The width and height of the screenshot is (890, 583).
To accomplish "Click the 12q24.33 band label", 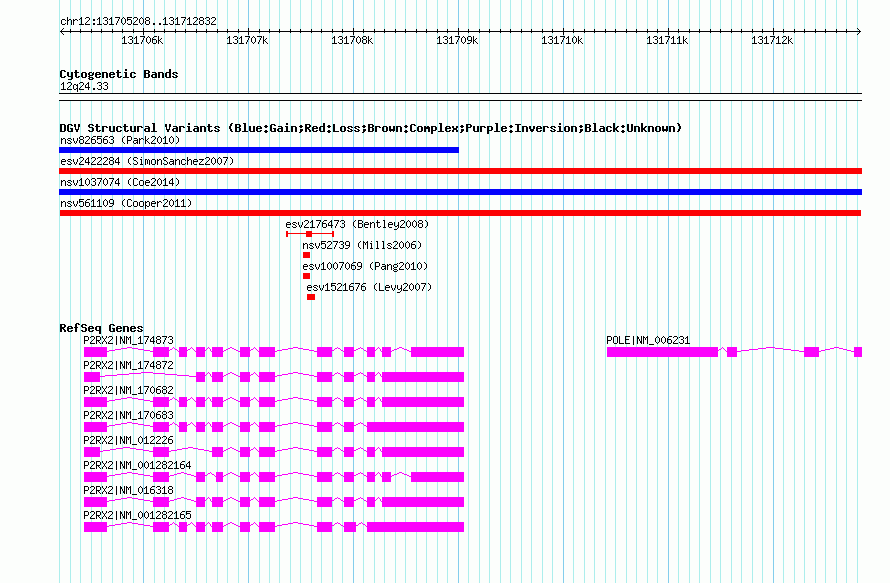I will [x=84, y=86].
